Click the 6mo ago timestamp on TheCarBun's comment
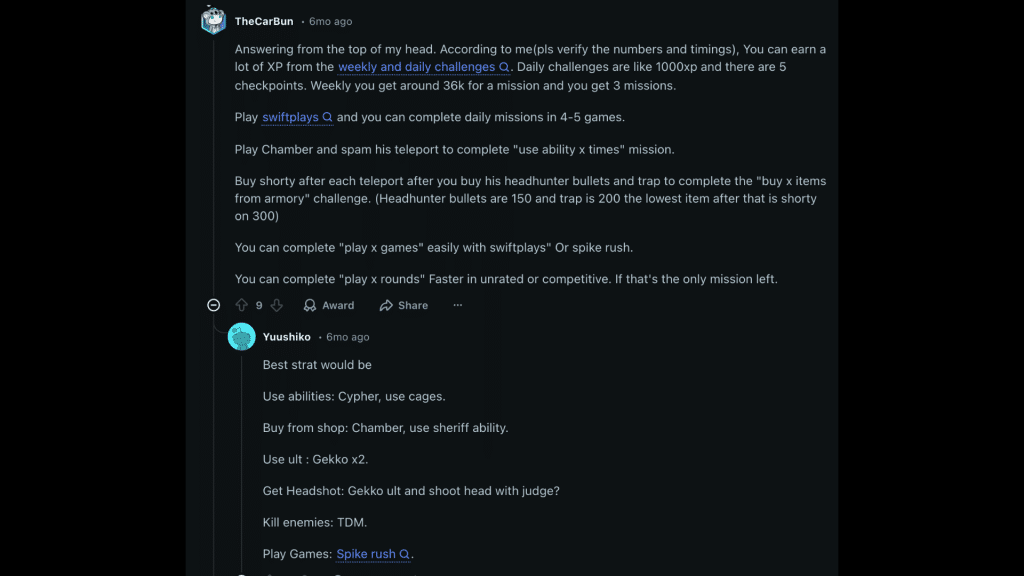 click(x=331, y=20)
